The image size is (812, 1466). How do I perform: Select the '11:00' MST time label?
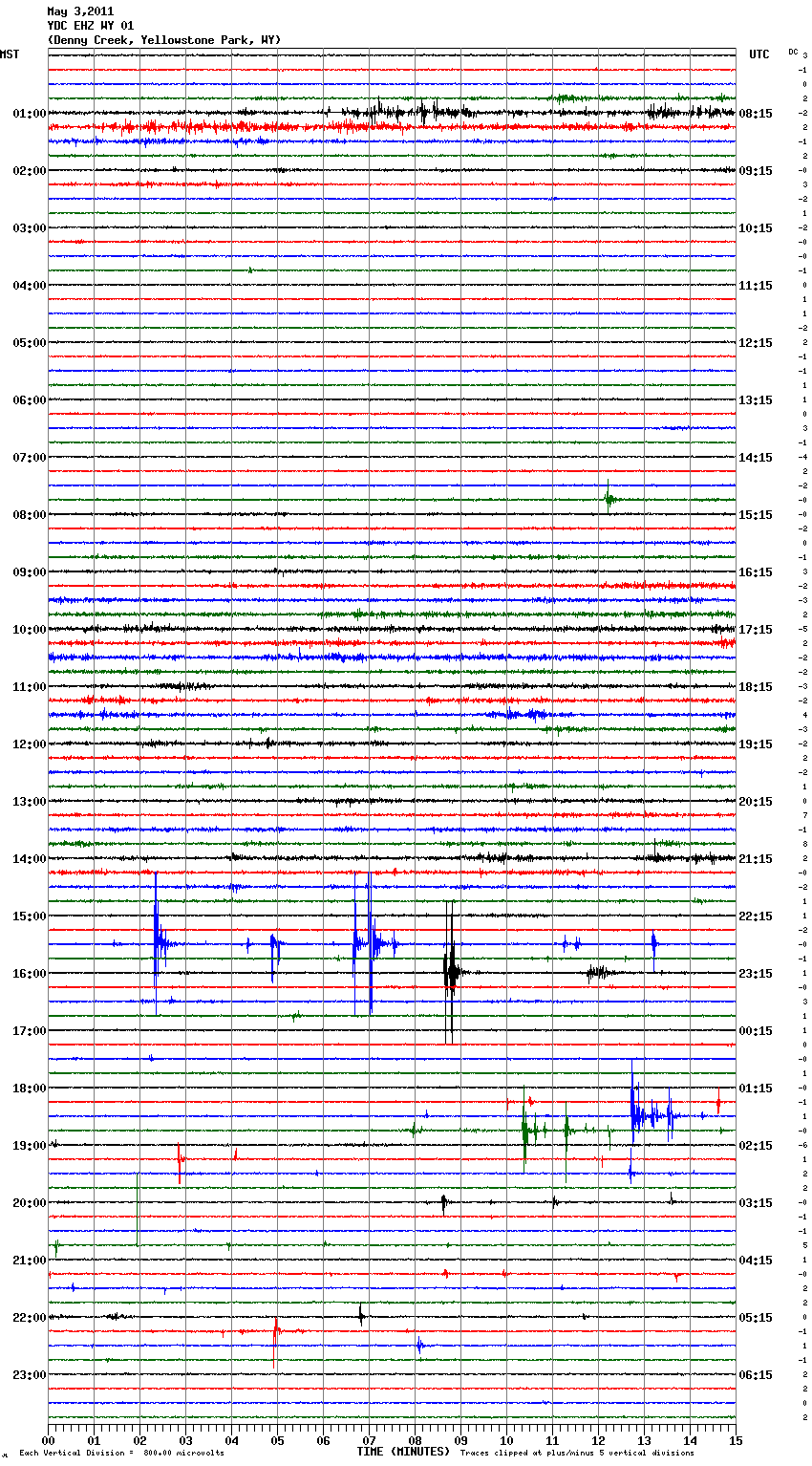click(x=30, y=687)
